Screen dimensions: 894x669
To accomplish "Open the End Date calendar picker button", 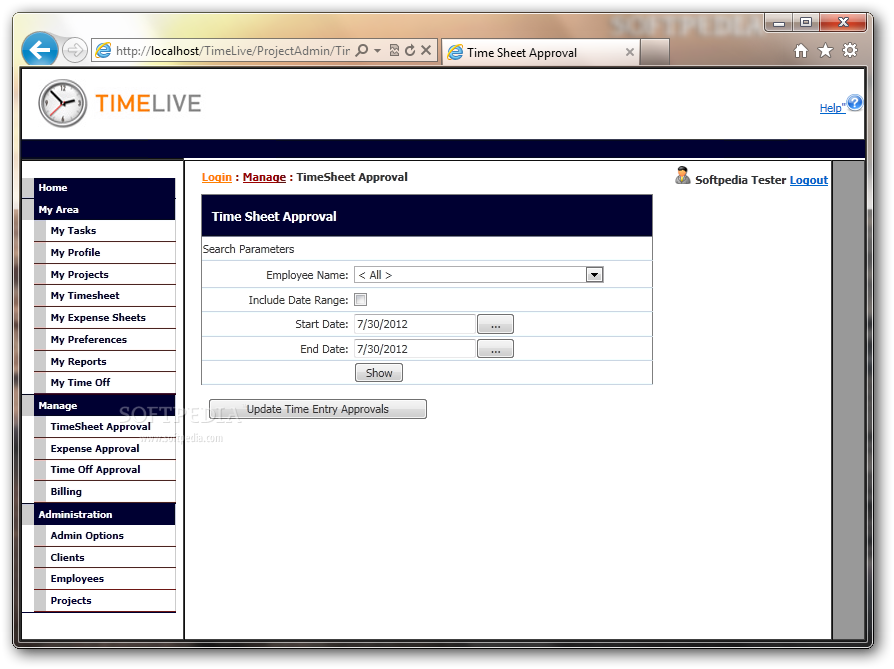I will pos(495,348).
